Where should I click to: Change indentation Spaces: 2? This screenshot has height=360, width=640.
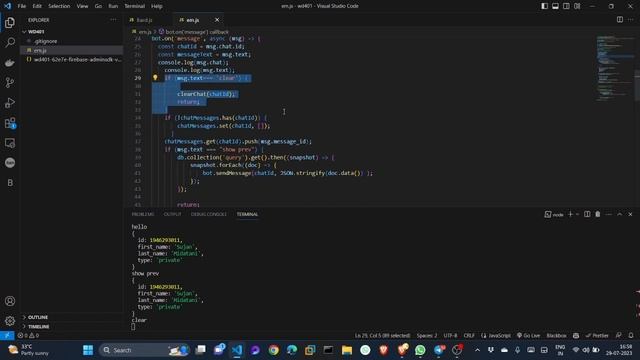click(427, 336)
